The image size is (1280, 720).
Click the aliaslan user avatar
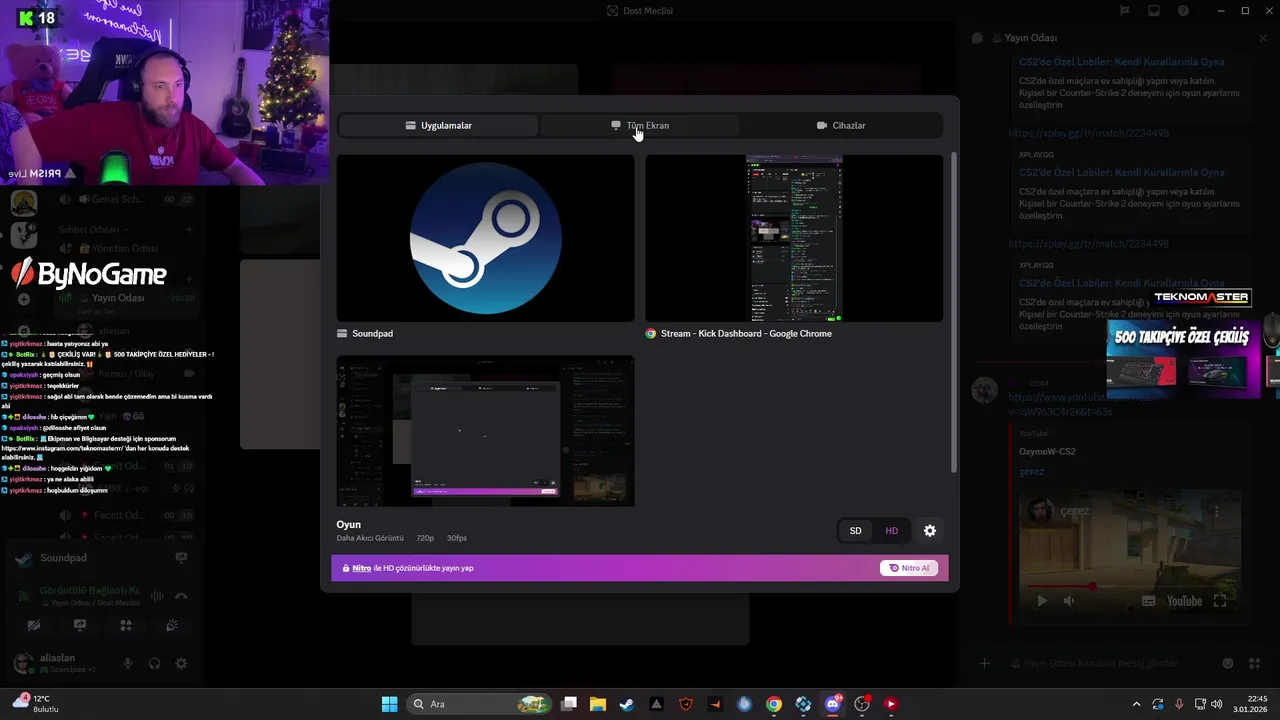coord(23,663)
